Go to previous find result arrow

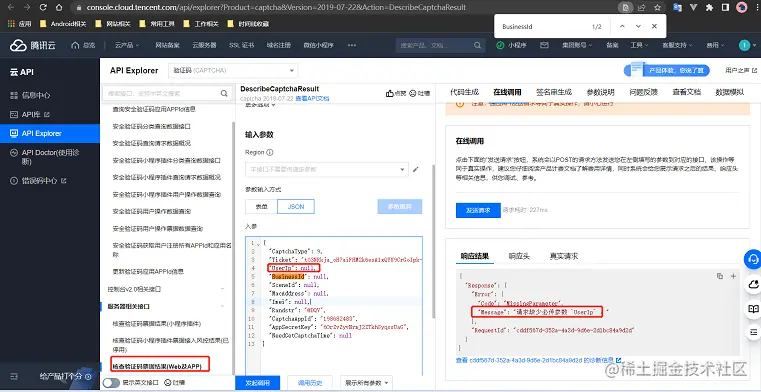coord(622,26)
